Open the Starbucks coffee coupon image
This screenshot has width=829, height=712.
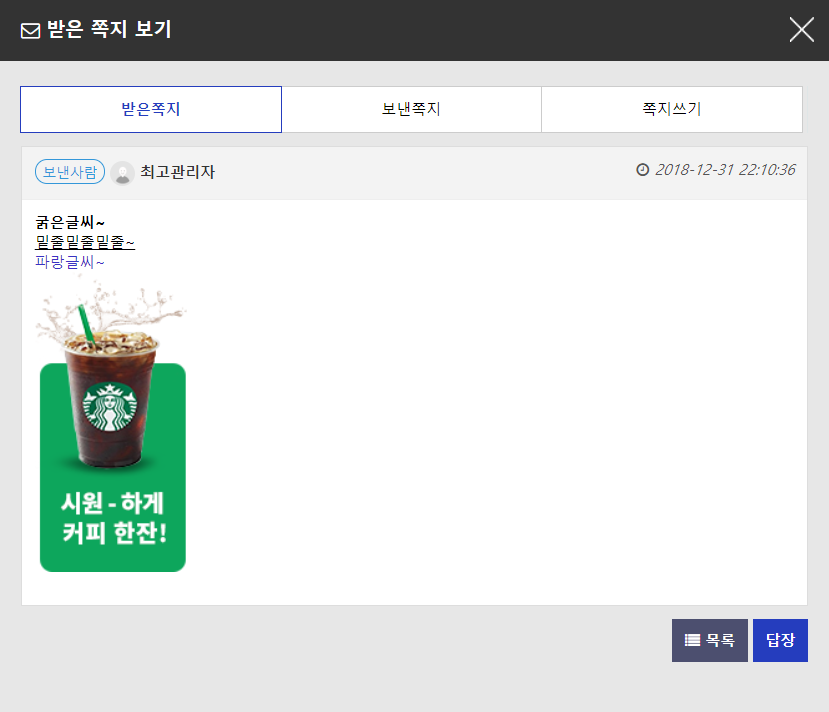point(113,430)
